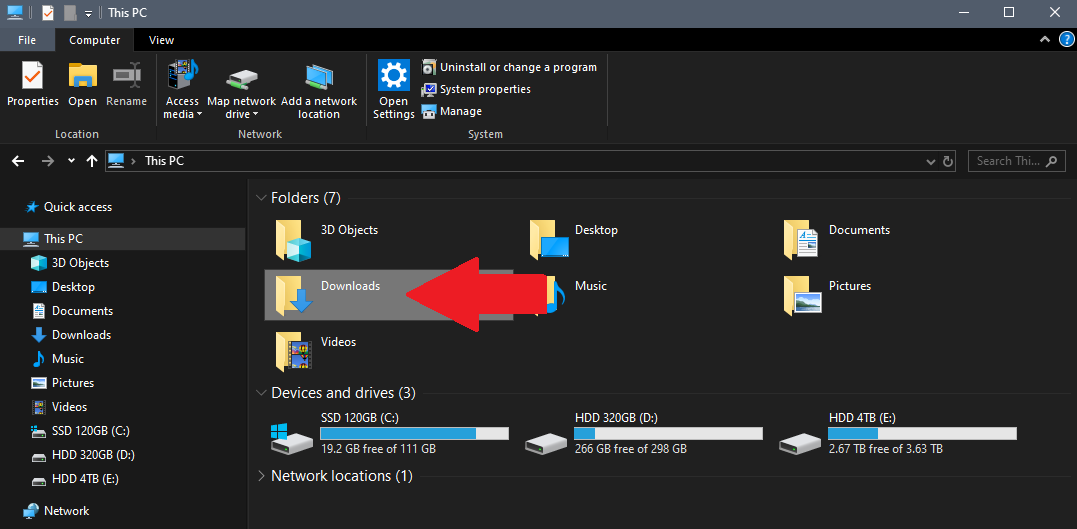Select the 3D Objects folder icon
The height and width of the screenshot is (529, 1077).
(294, 240)
